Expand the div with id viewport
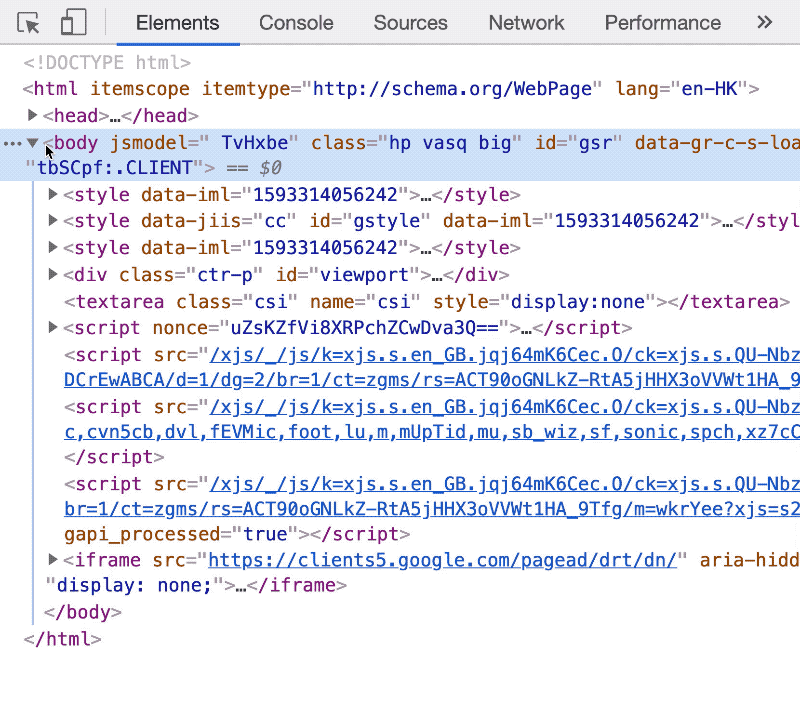The width and height of the screenshot is (800, 712). pyautogui.click(x=53, y=274)
